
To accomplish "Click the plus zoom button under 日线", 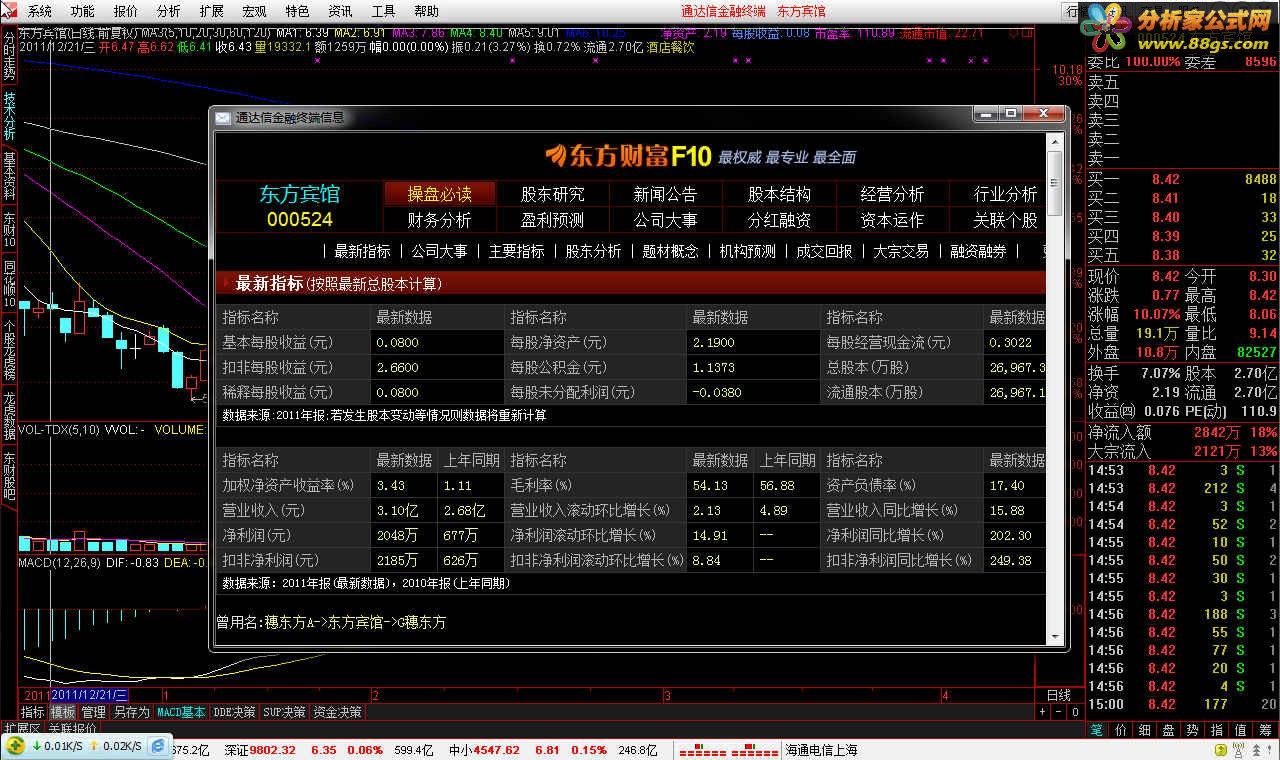I will (x=1042, y=712).
